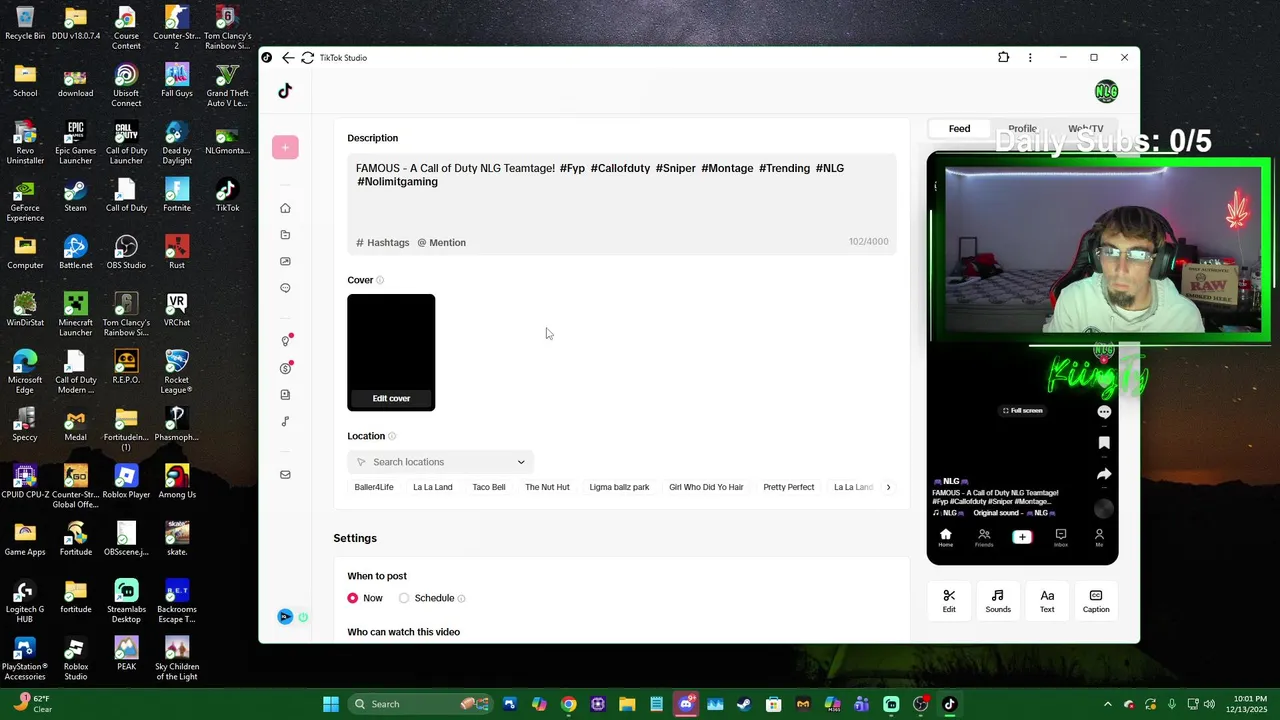Click the share arrow in phone preview
Screen dimensions: 1280x720
coord(1104,474)
